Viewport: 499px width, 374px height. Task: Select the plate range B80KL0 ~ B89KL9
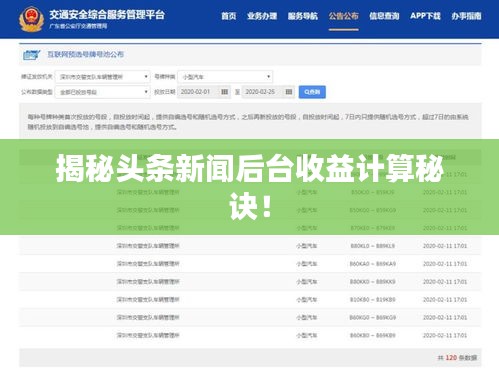(x=372, y=246)
